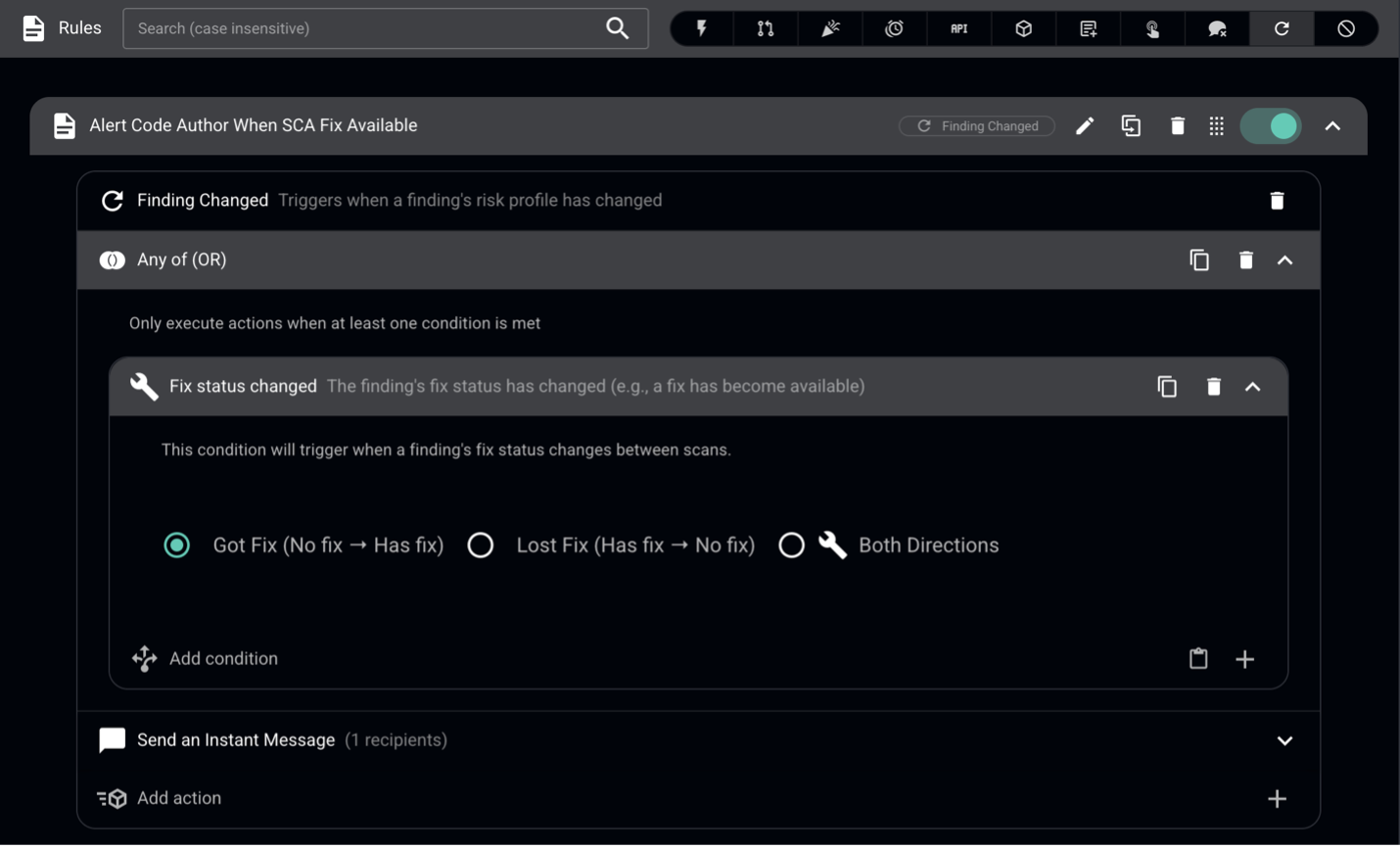Click the finding changed refresh filter icon
The width and height of the screenshot is (1400, 849).
(x=1282, y=28)
